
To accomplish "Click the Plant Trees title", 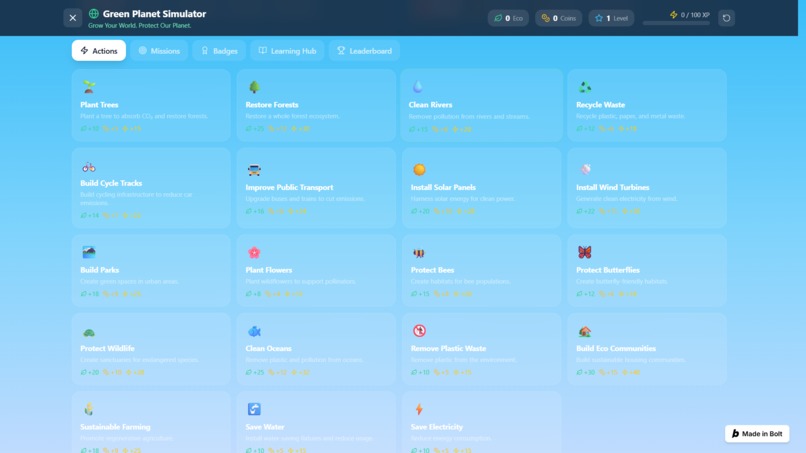I will point(99,104).
